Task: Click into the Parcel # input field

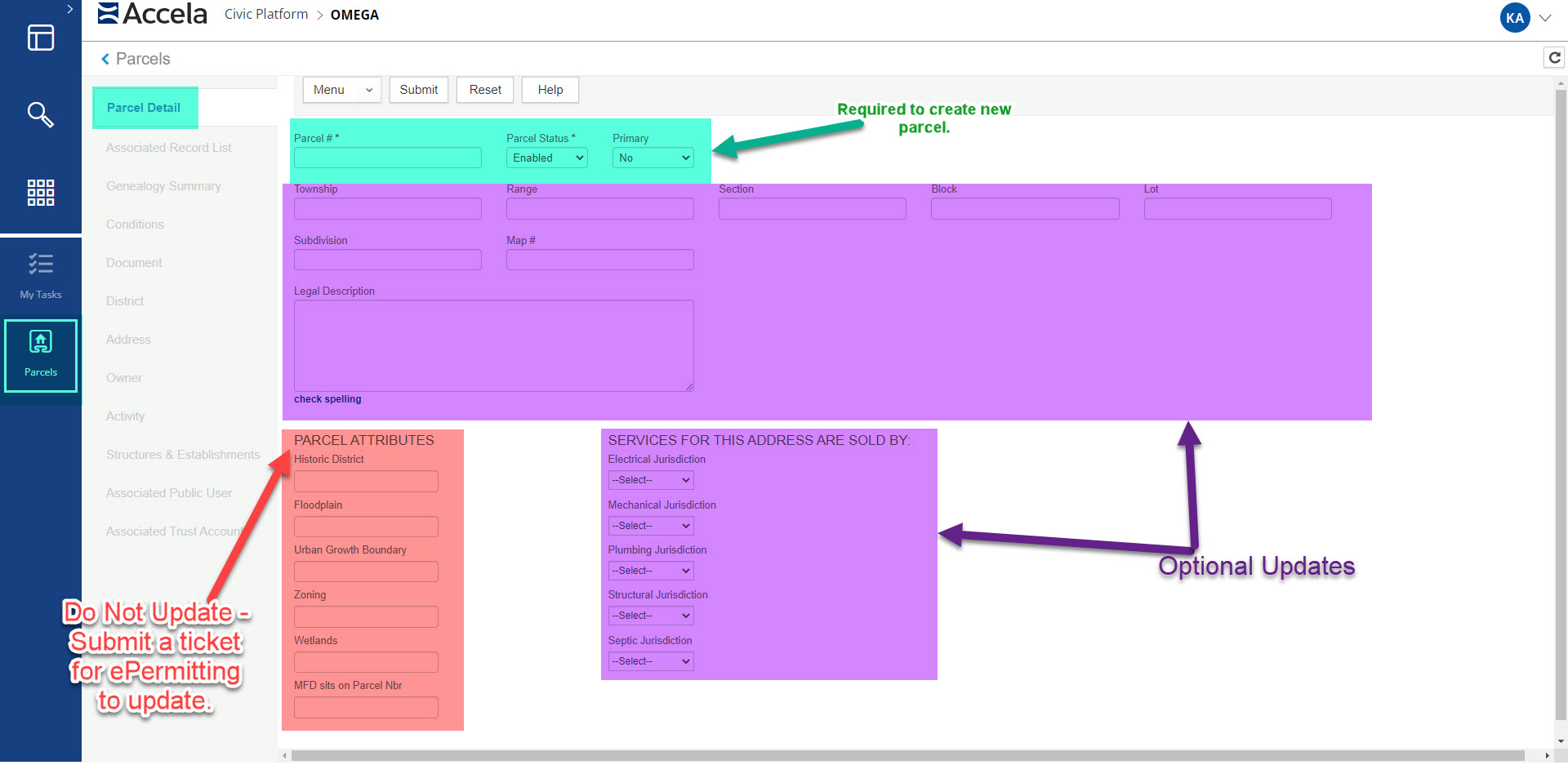Action: coord(387,158)
